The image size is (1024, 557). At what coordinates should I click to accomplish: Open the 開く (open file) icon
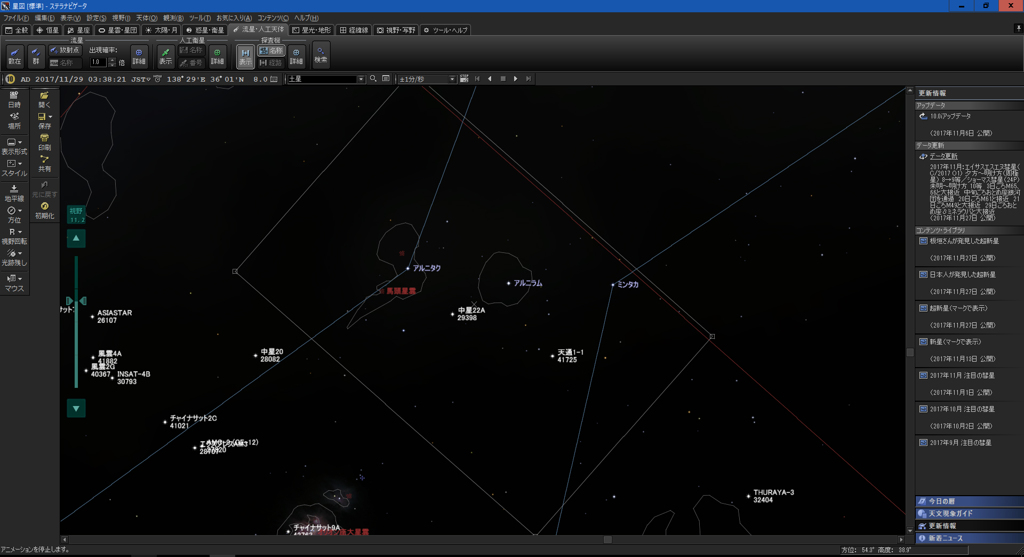(44, 98)
